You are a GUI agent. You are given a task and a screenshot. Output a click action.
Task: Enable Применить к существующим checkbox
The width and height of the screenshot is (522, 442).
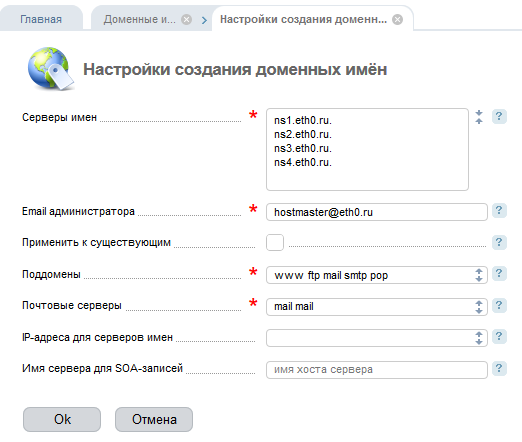click(x=275, y=242)
